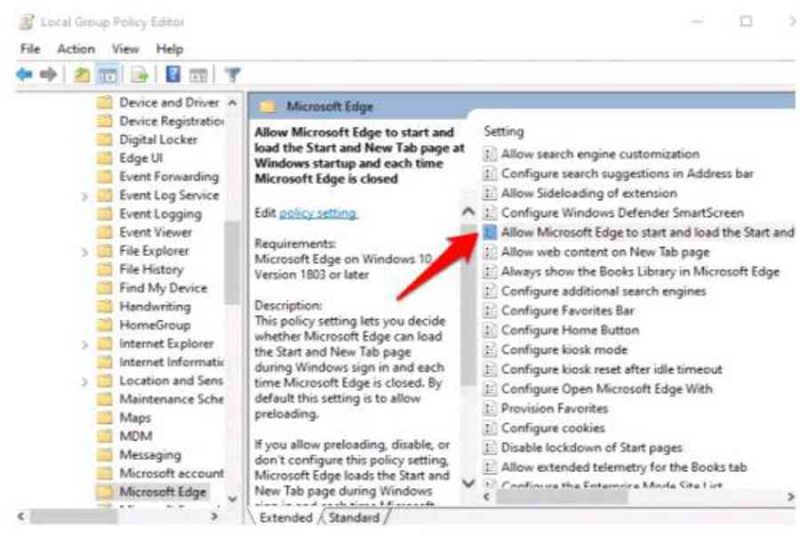Click the folder icon beside Edge UI

(x=105, y=158)
